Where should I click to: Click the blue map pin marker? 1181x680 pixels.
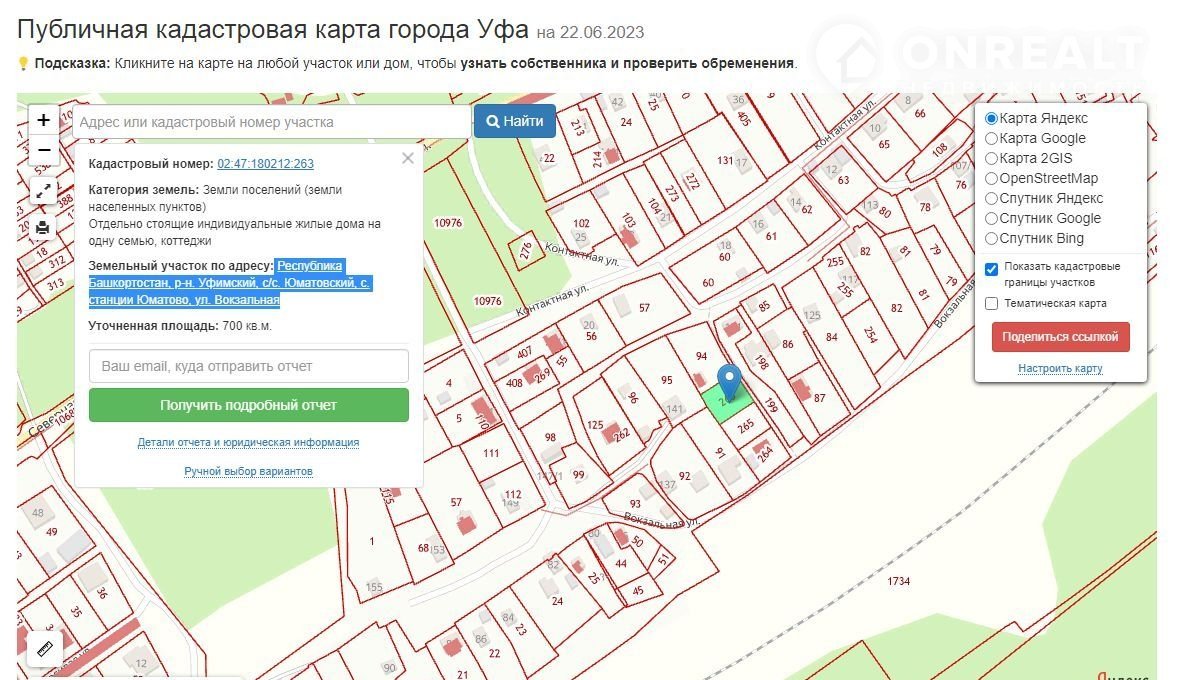(731, 383)
